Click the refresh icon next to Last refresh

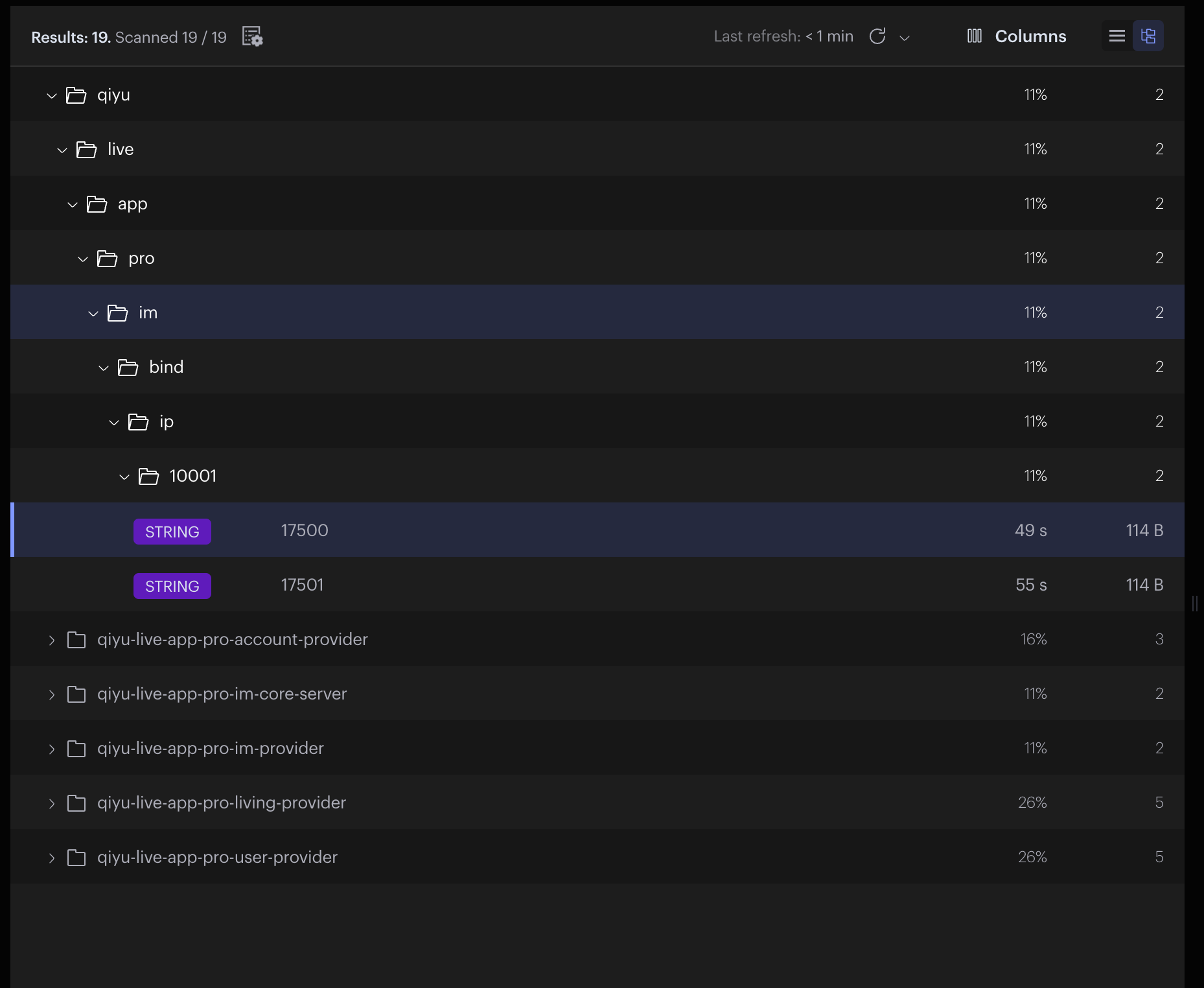(877, 36)
